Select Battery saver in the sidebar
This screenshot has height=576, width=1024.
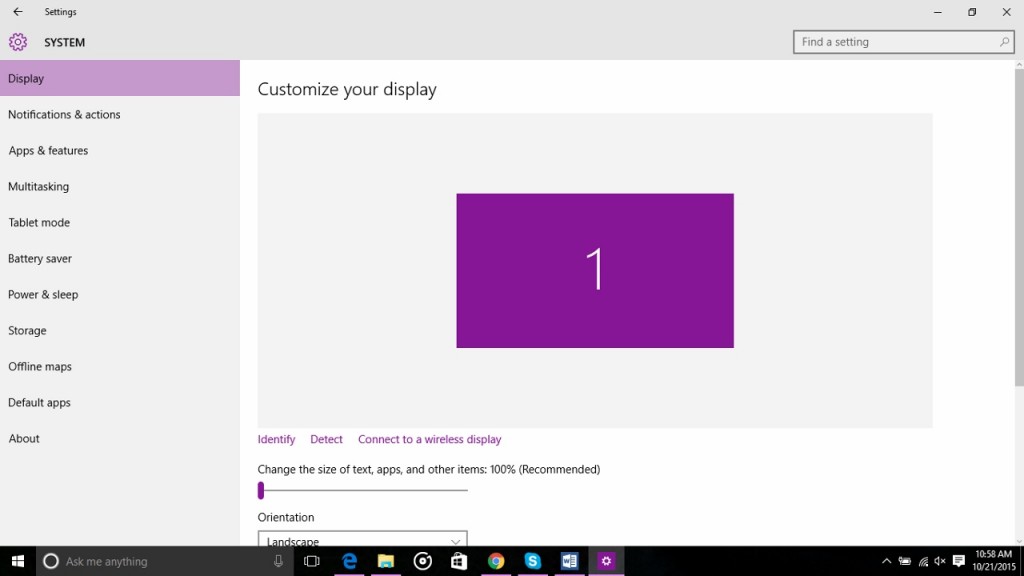[x=40, y=258]
